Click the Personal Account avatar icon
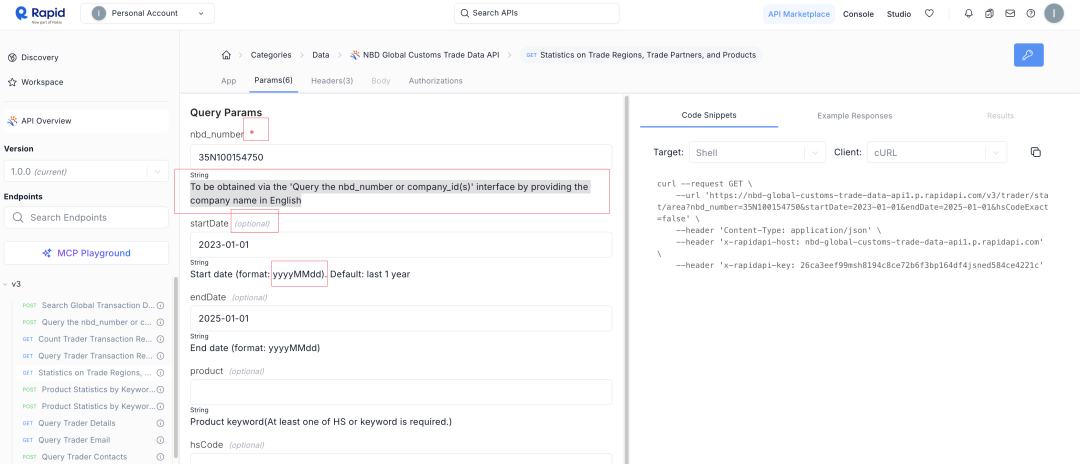 98,13
